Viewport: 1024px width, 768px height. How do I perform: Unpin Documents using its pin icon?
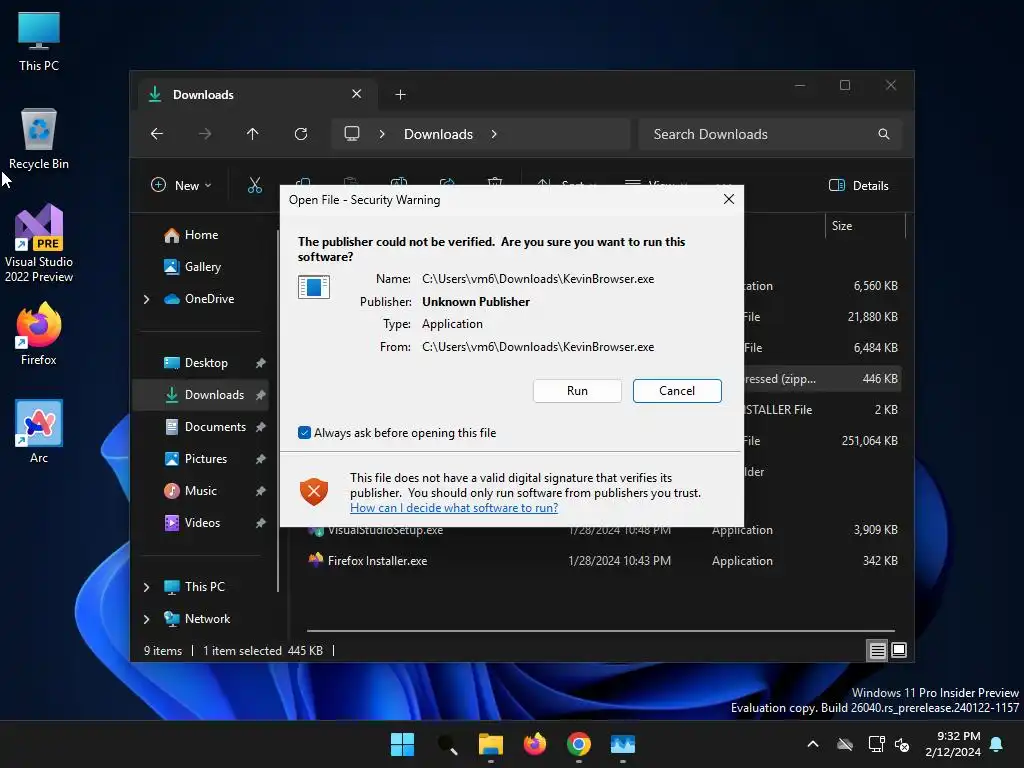pos(261,427)
